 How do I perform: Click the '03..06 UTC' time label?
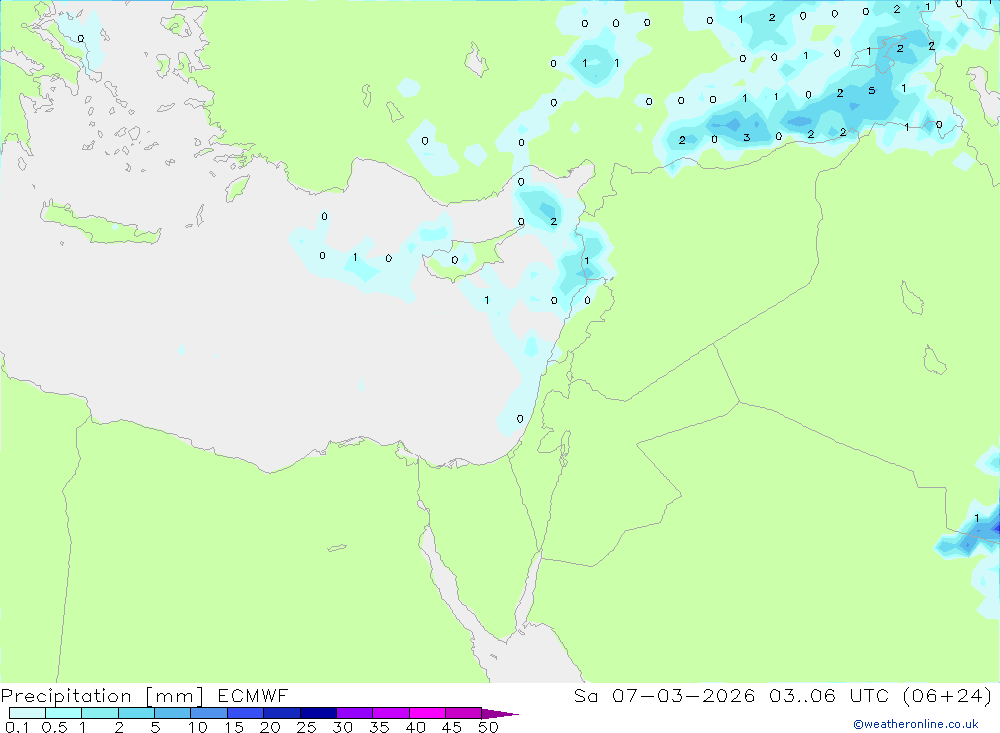point(828,695)
